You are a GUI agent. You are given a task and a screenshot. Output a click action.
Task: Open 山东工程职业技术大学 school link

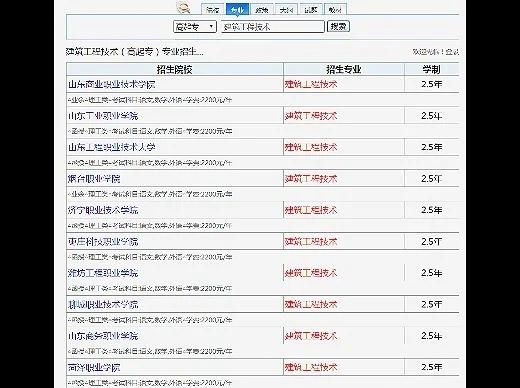(x=112, y=147)
